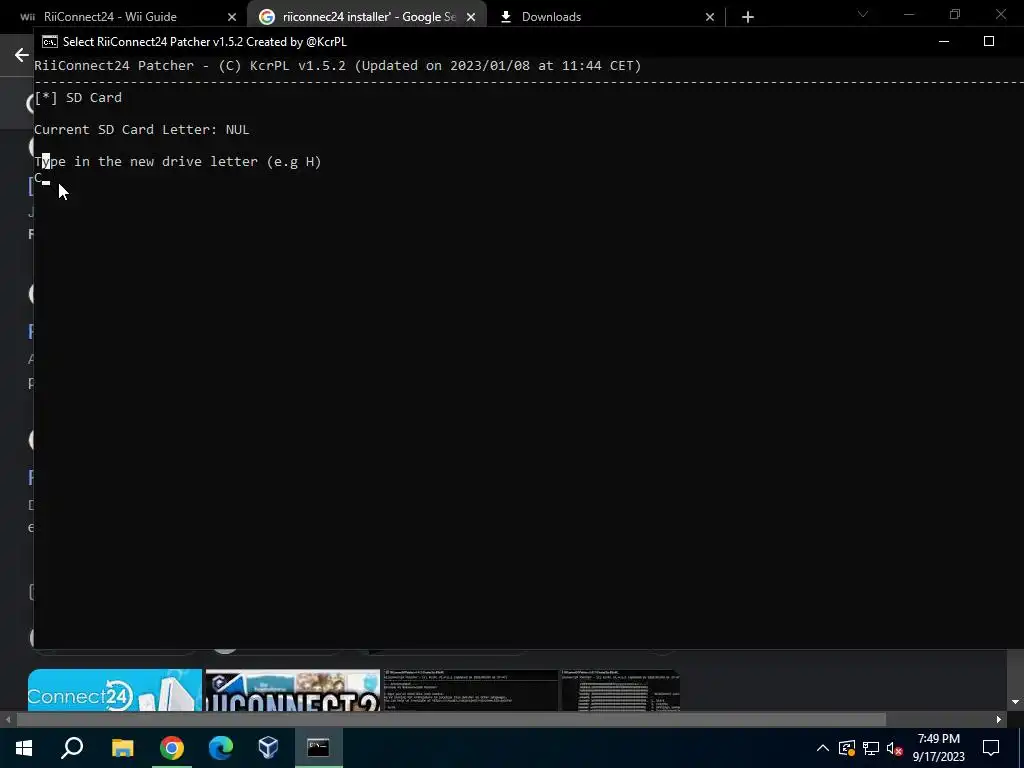Show hidden system tray icons
The image size is (1024, 768).
click(x=823, y=748)
